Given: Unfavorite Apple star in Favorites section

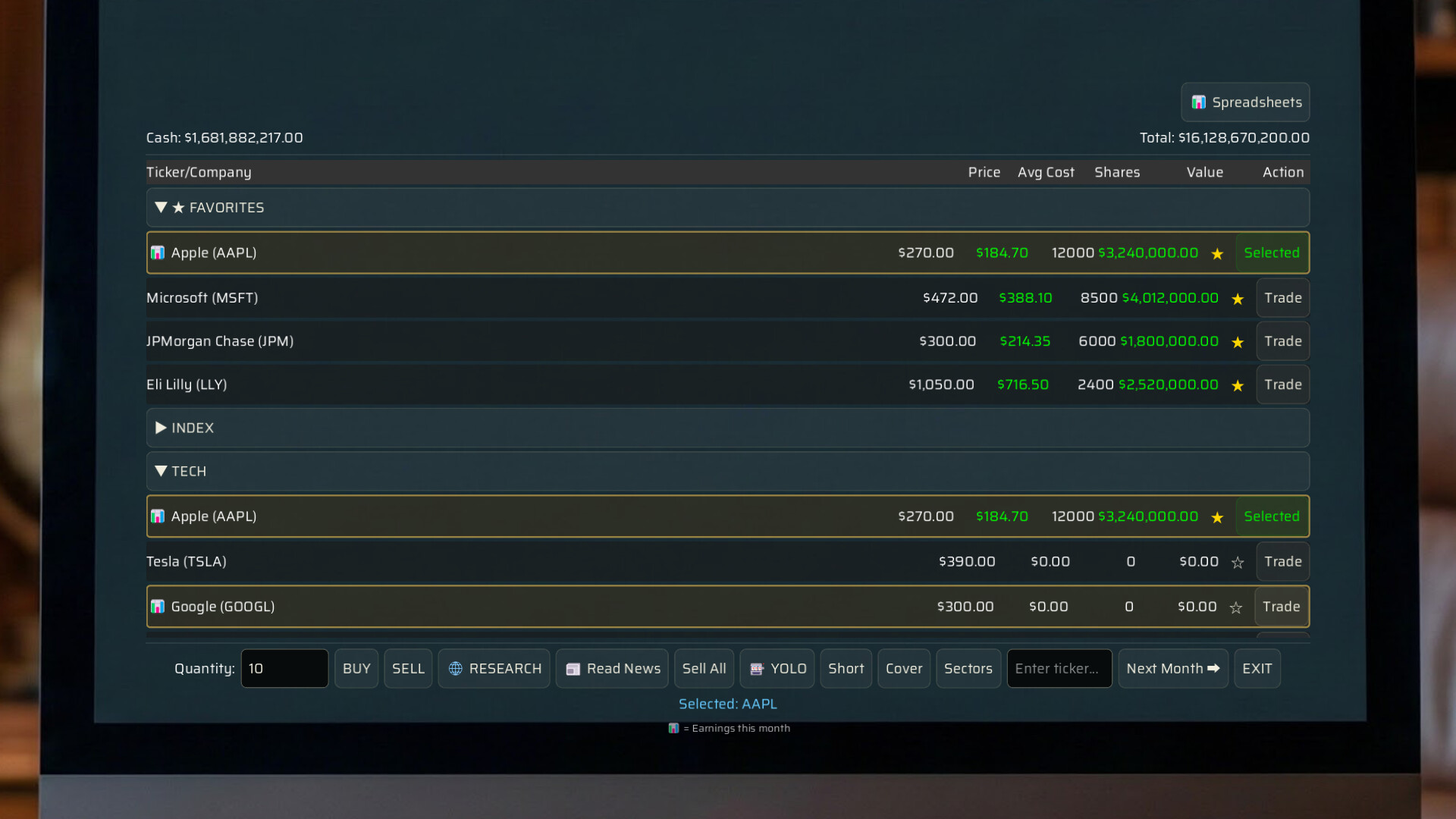Looking at the screenshot, I should (1217, 253).
